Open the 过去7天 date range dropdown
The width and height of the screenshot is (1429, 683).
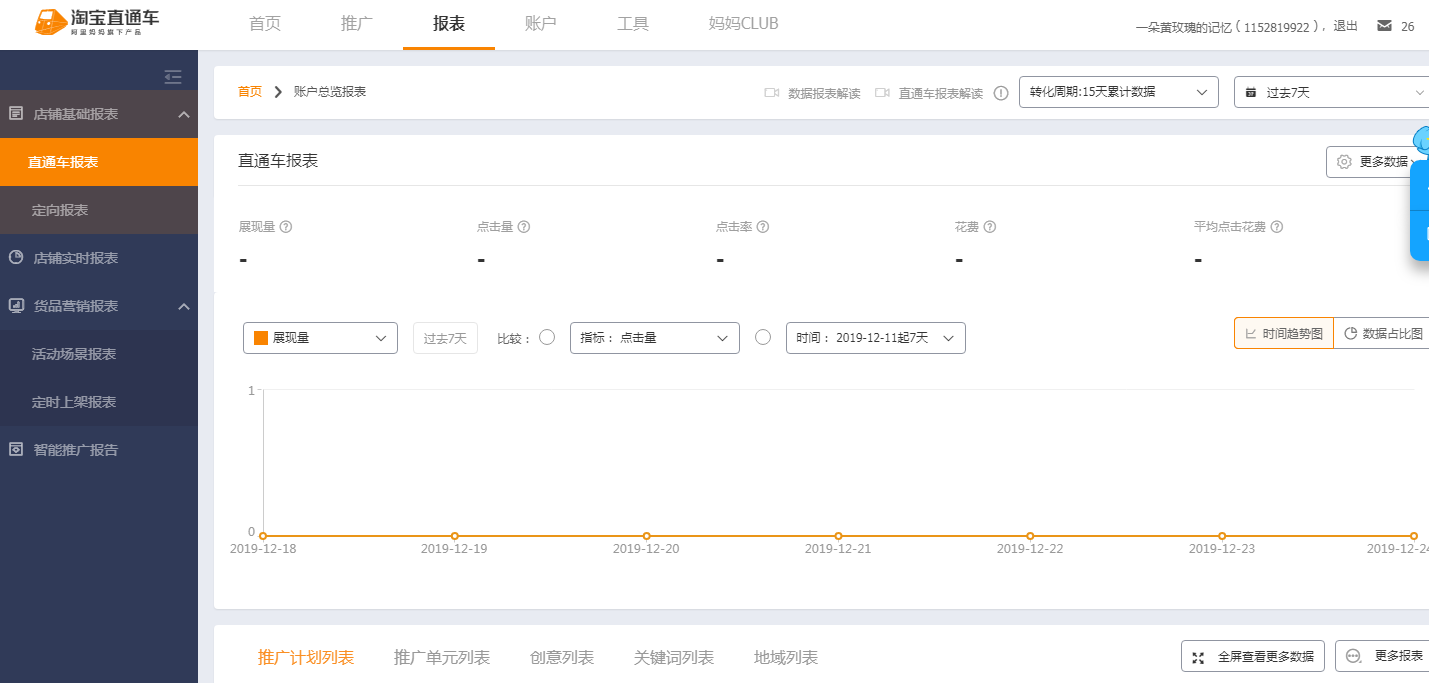tap(1334, 92)
